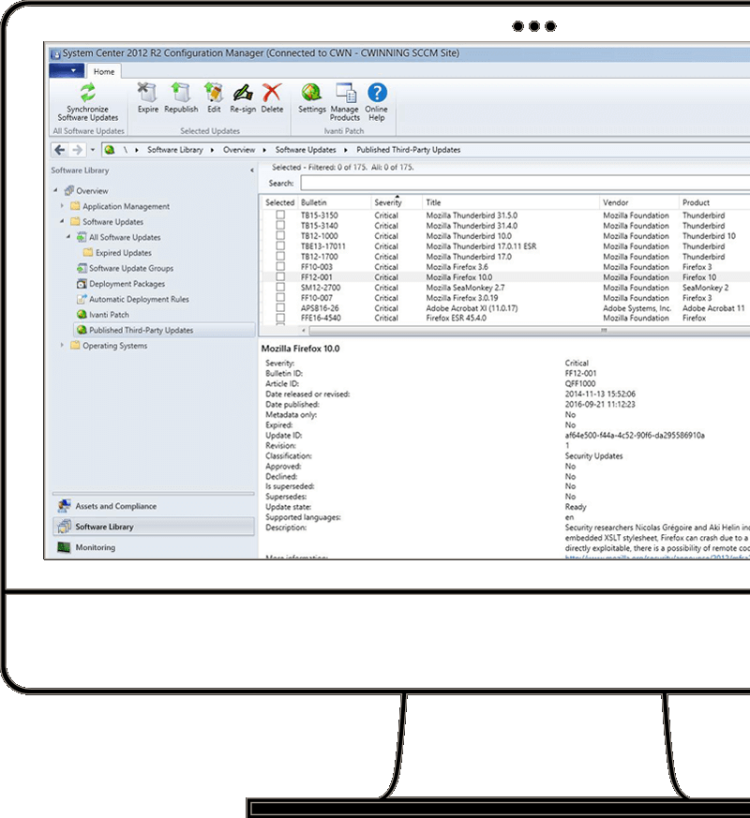Image resolution: width=750 pixels, height=818 pixels.
Task: Click into the Search field
Action: tap(525, 183)
